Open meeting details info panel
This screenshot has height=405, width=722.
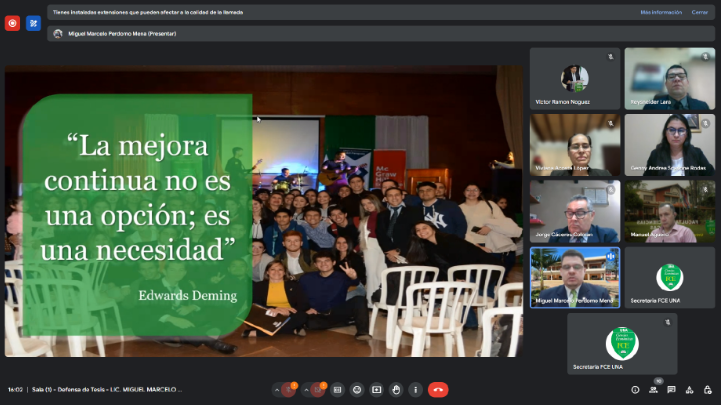click(635, 390)
